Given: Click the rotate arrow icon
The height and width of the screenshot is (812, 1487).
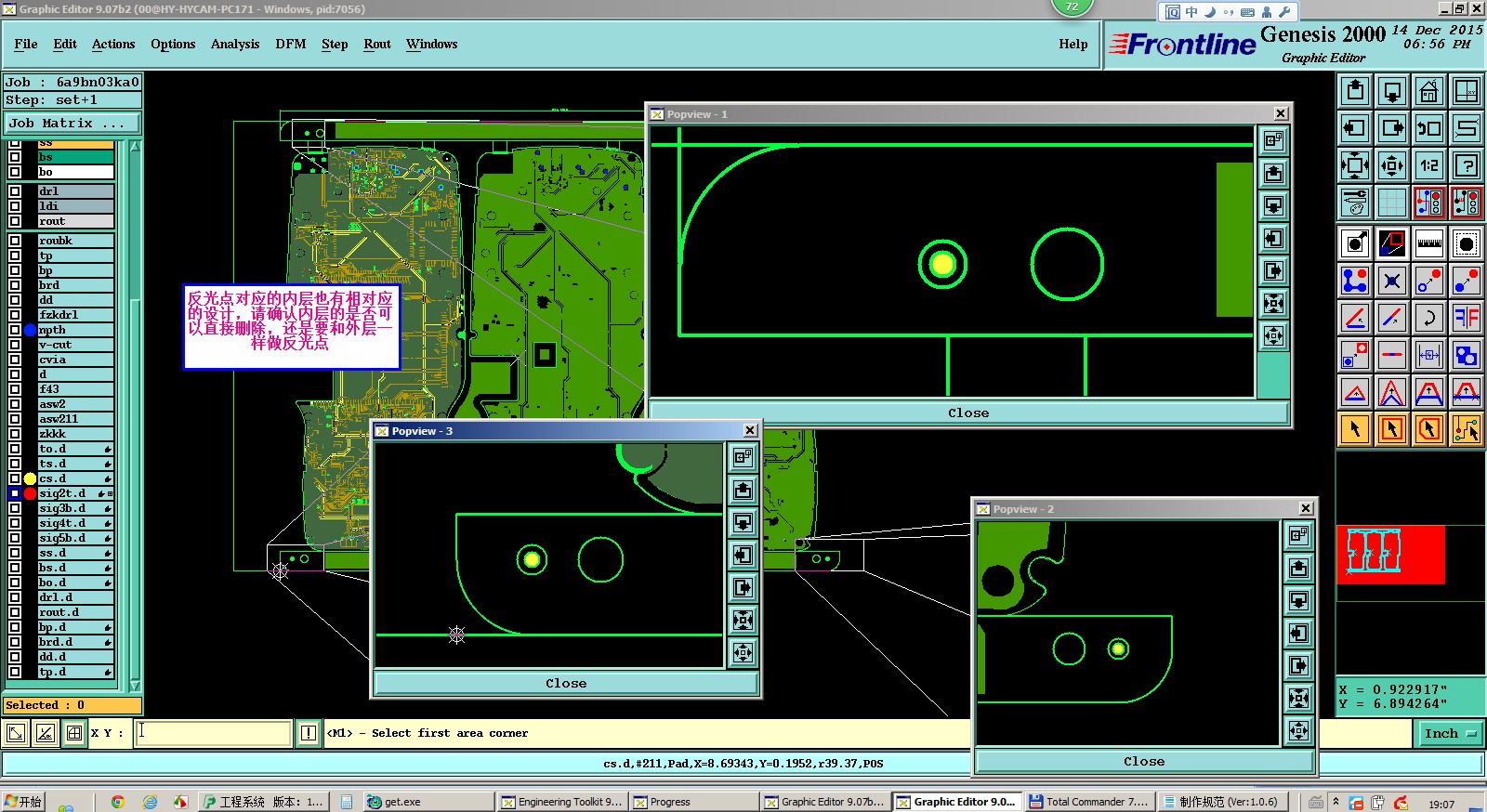Looking at the screenshot, I should [x=1429, y=318].
